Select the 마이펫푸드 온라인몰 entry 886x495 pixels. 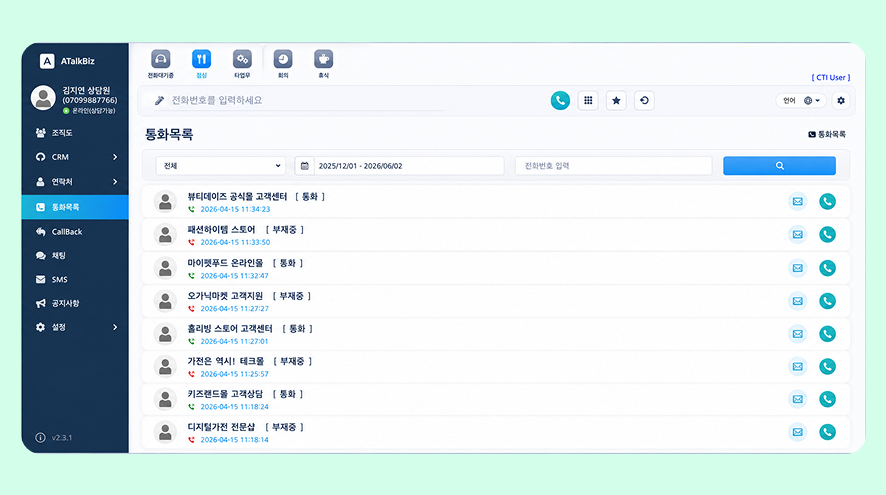coord(496,268)
